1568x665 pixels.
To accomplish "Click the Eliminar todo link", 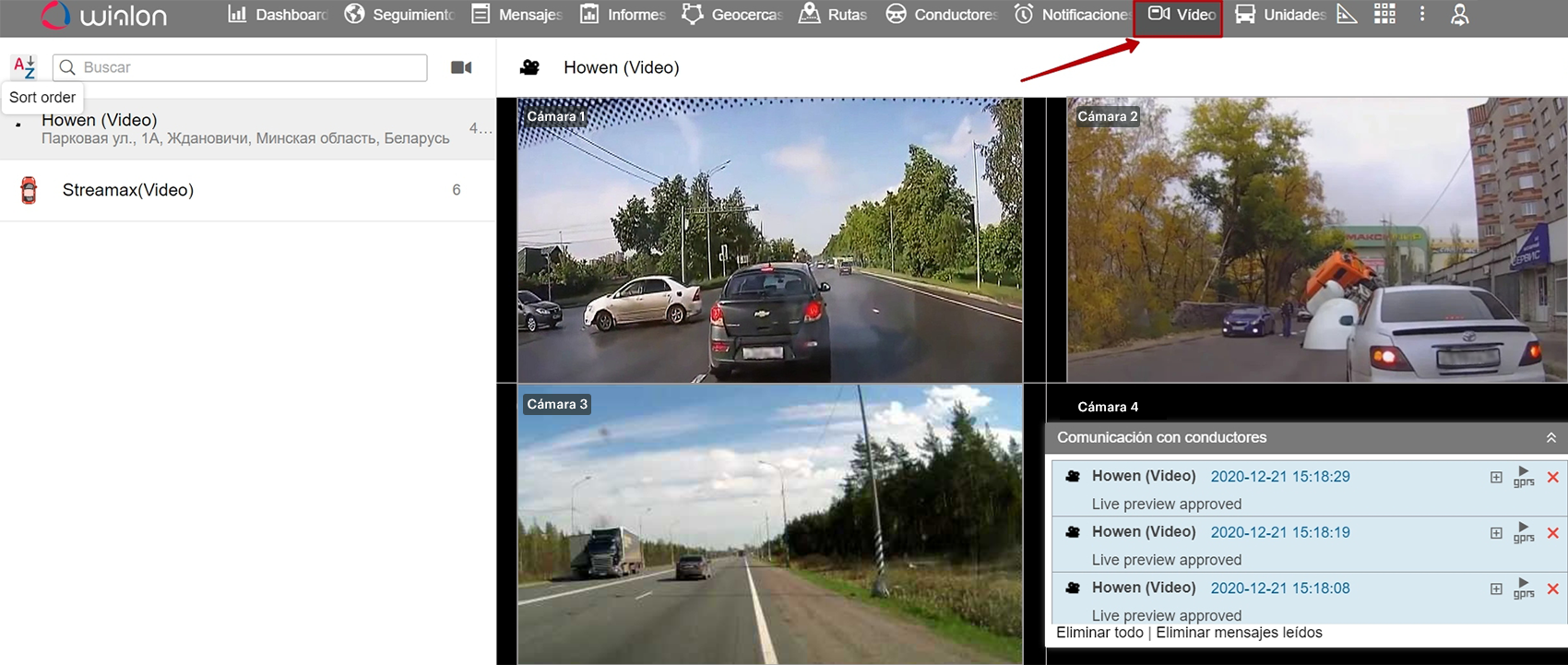I will tap(1099, 633).
